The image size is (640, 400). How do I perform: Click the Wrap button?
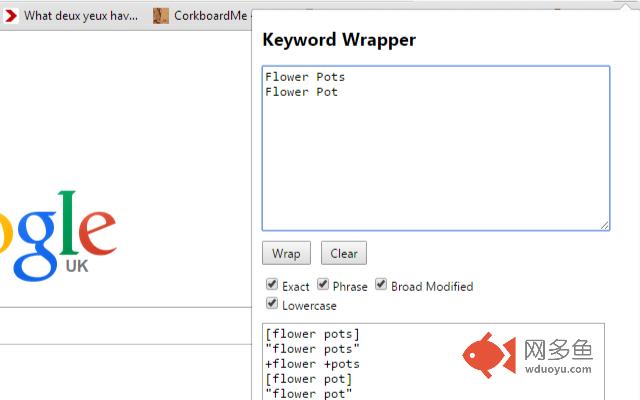(x=286, y=253)
